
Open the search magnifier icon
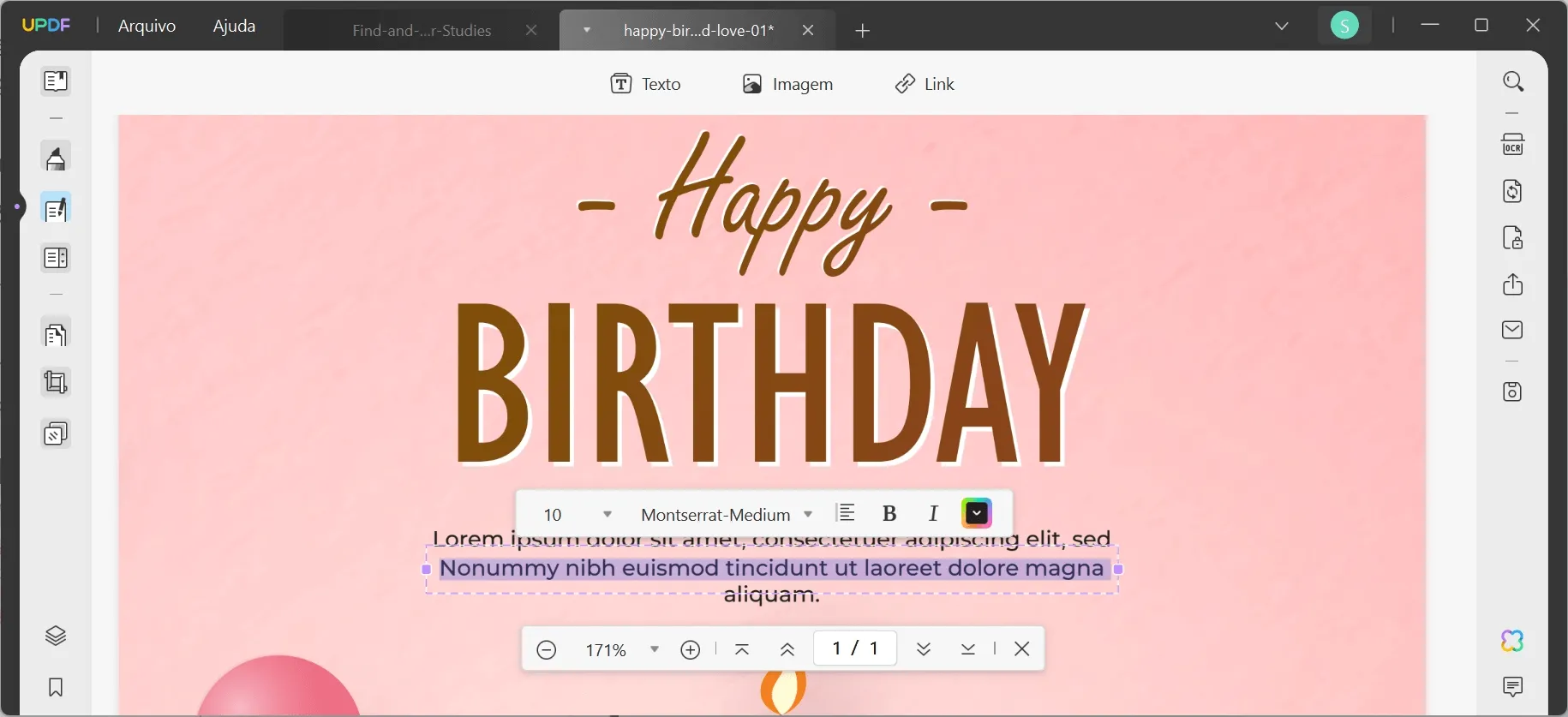point(1513,81)
